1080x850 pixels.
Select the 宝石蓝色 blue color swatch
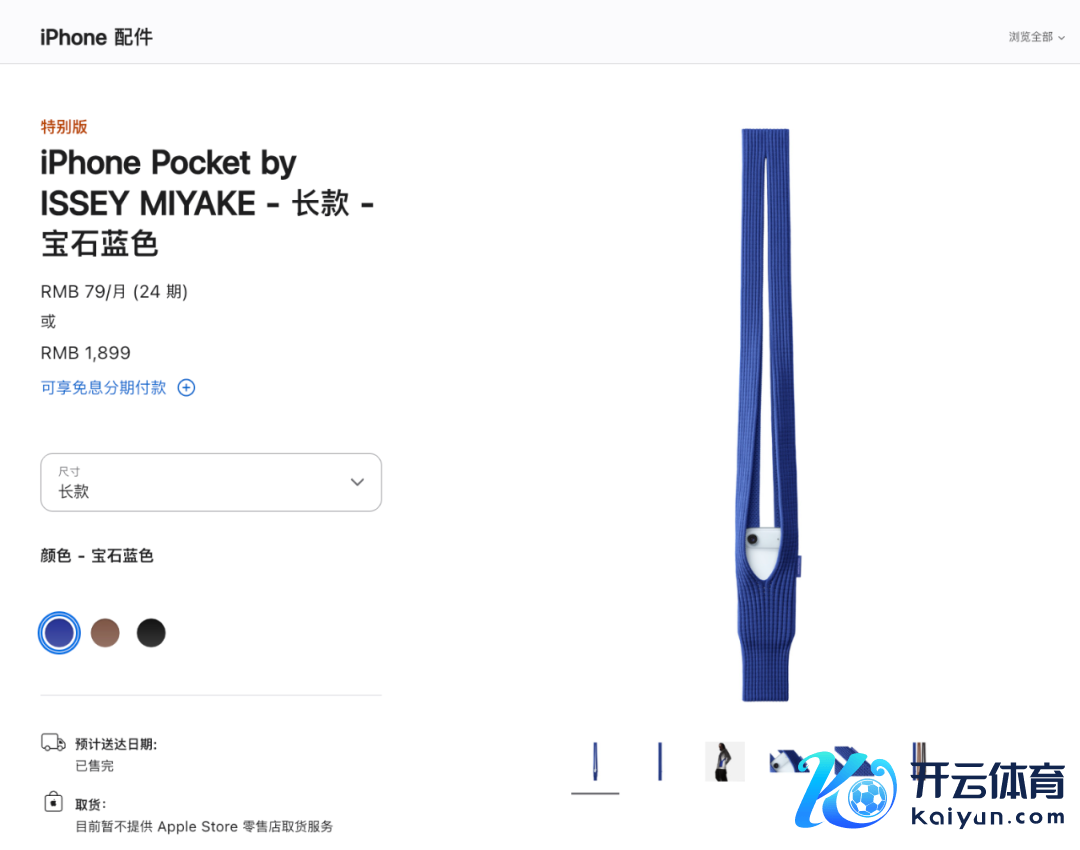(59, 632)
